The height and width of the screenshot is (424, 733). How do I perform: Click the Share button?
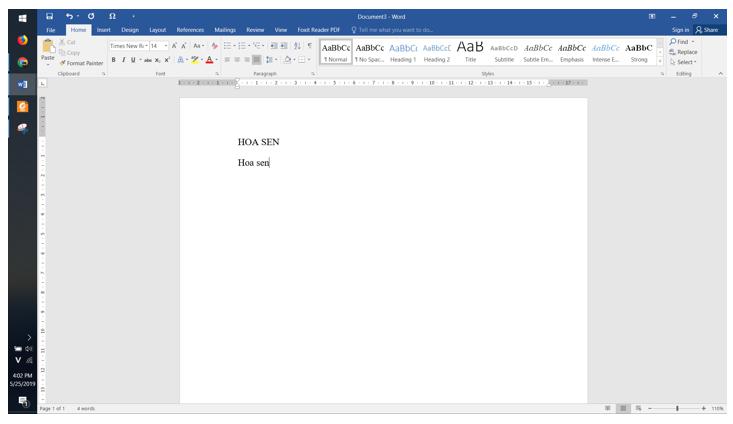pyautogui.click(x=707, y=30)
